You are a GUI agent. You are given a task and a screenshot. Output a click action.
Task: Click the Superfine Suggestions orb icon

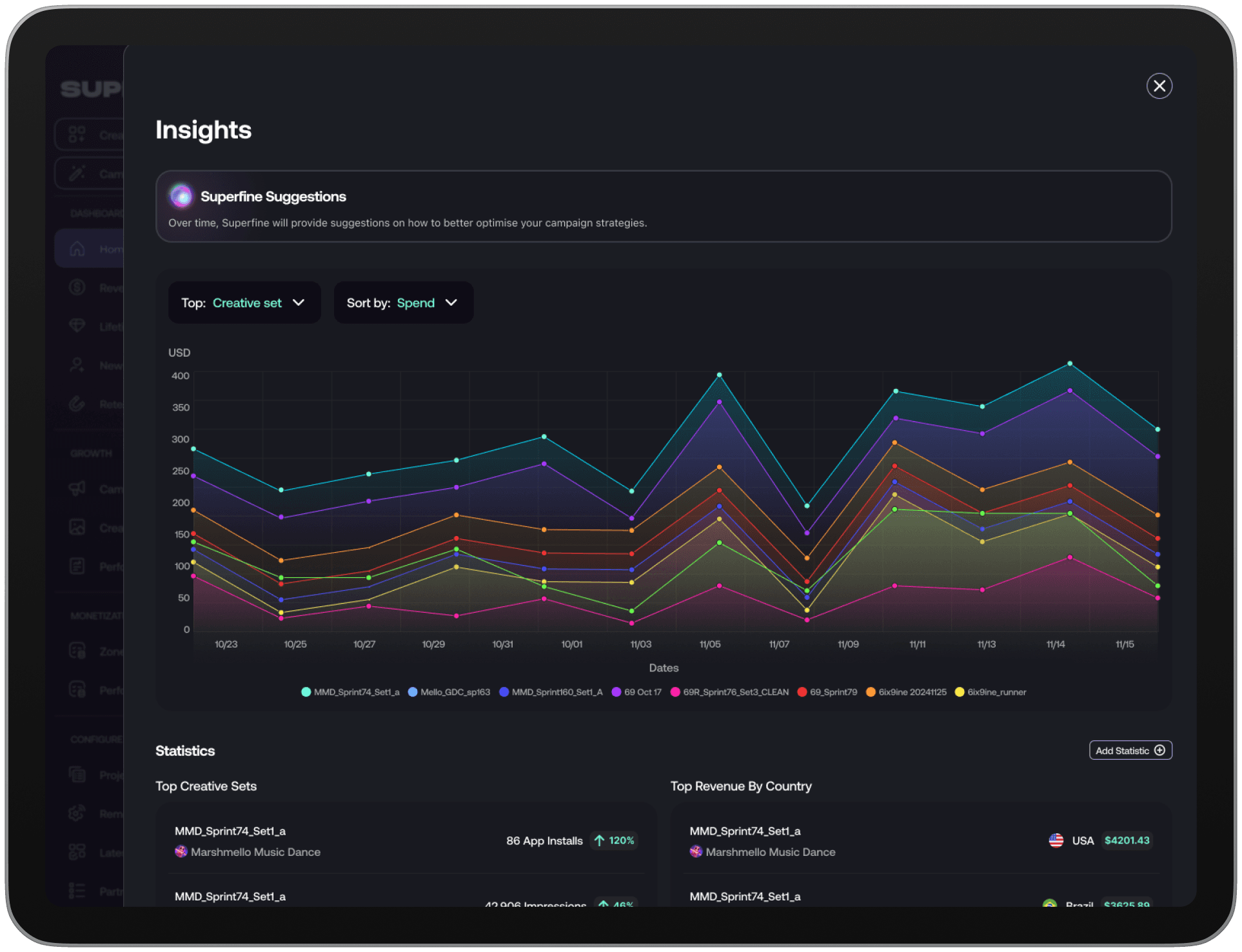[x=181, y=196]
